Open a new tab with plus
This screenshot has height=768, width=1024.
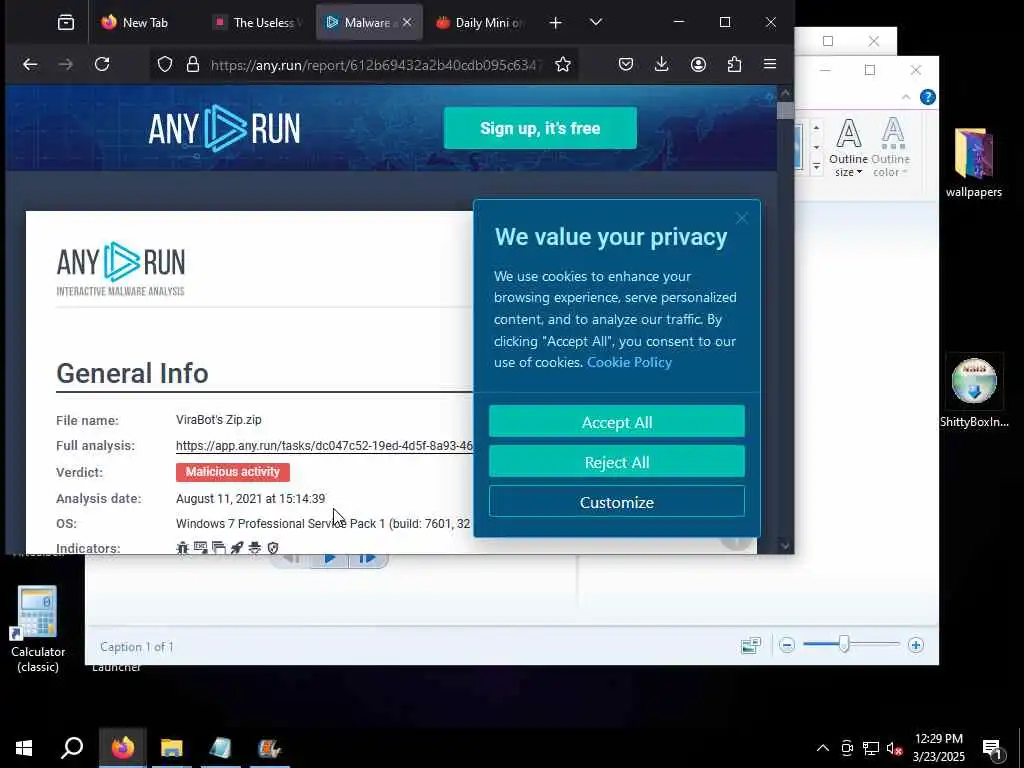coord(555,23)
